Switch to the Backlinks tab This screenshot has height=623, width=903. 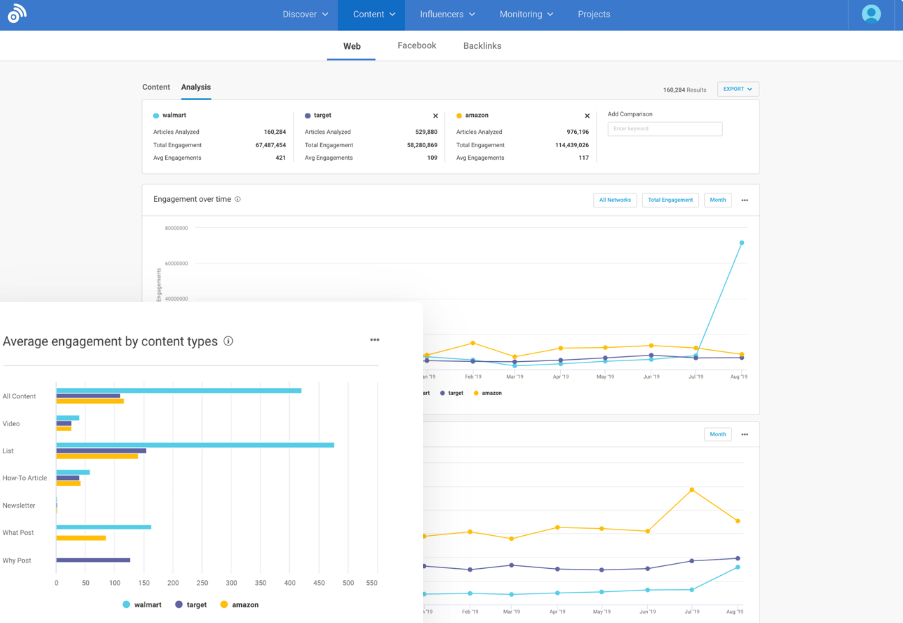[482, 46]
